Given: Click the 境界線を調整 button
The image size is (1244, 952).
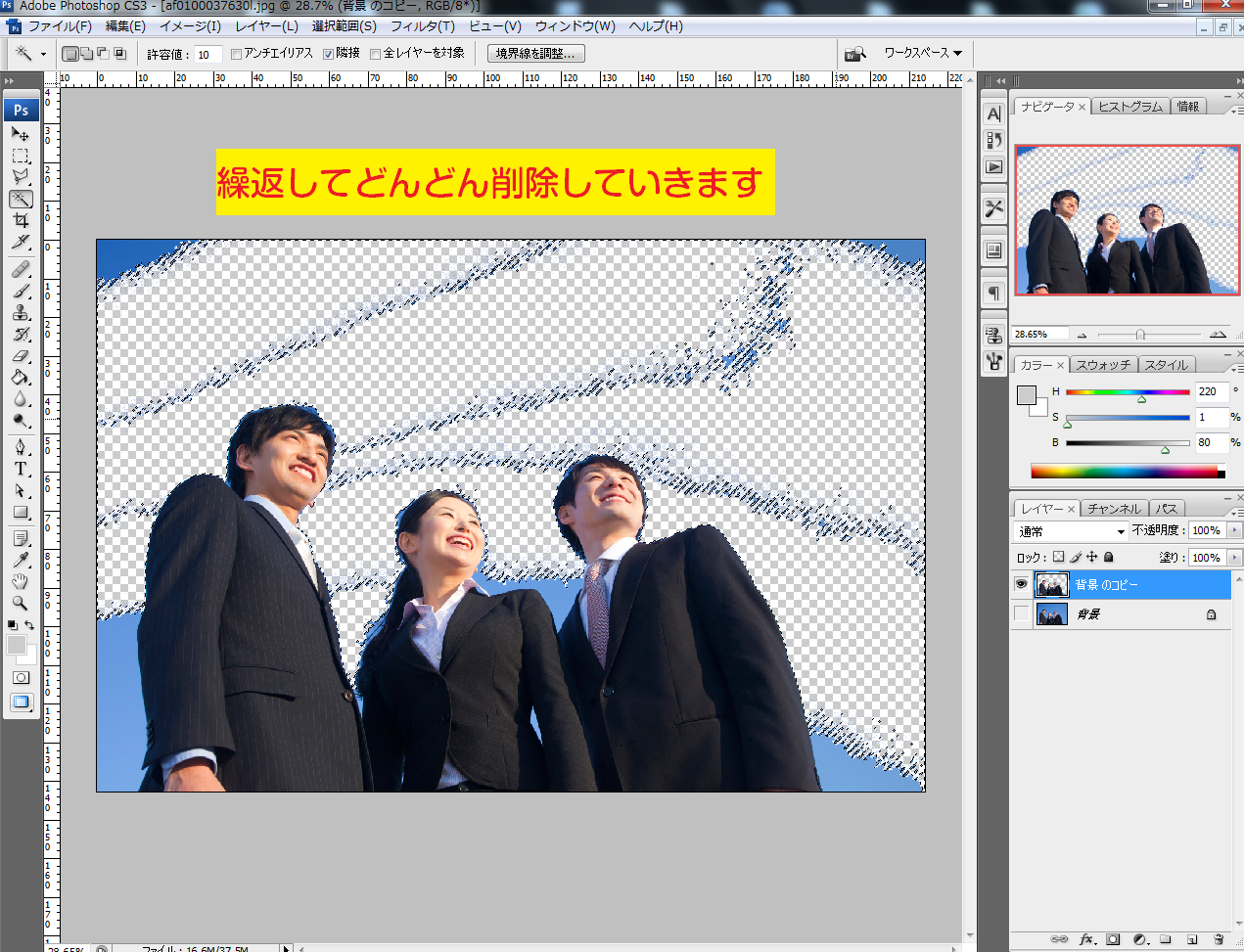Looking at the screenshot, I should [535, 54].
